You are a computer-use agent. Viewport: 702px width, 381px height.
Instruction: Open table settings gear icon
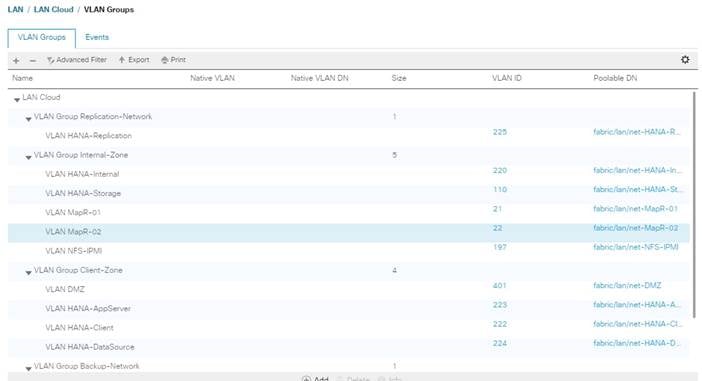click(x=685, y=60)
